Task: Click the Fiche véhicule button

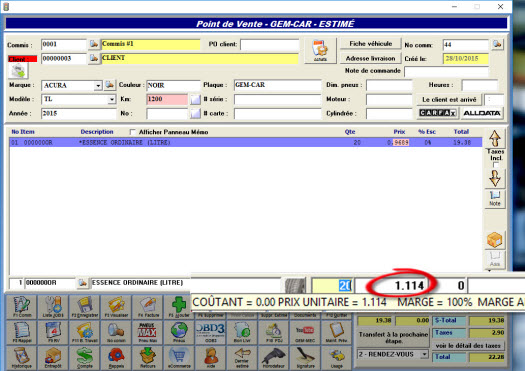Action: (x=371, y=44)
